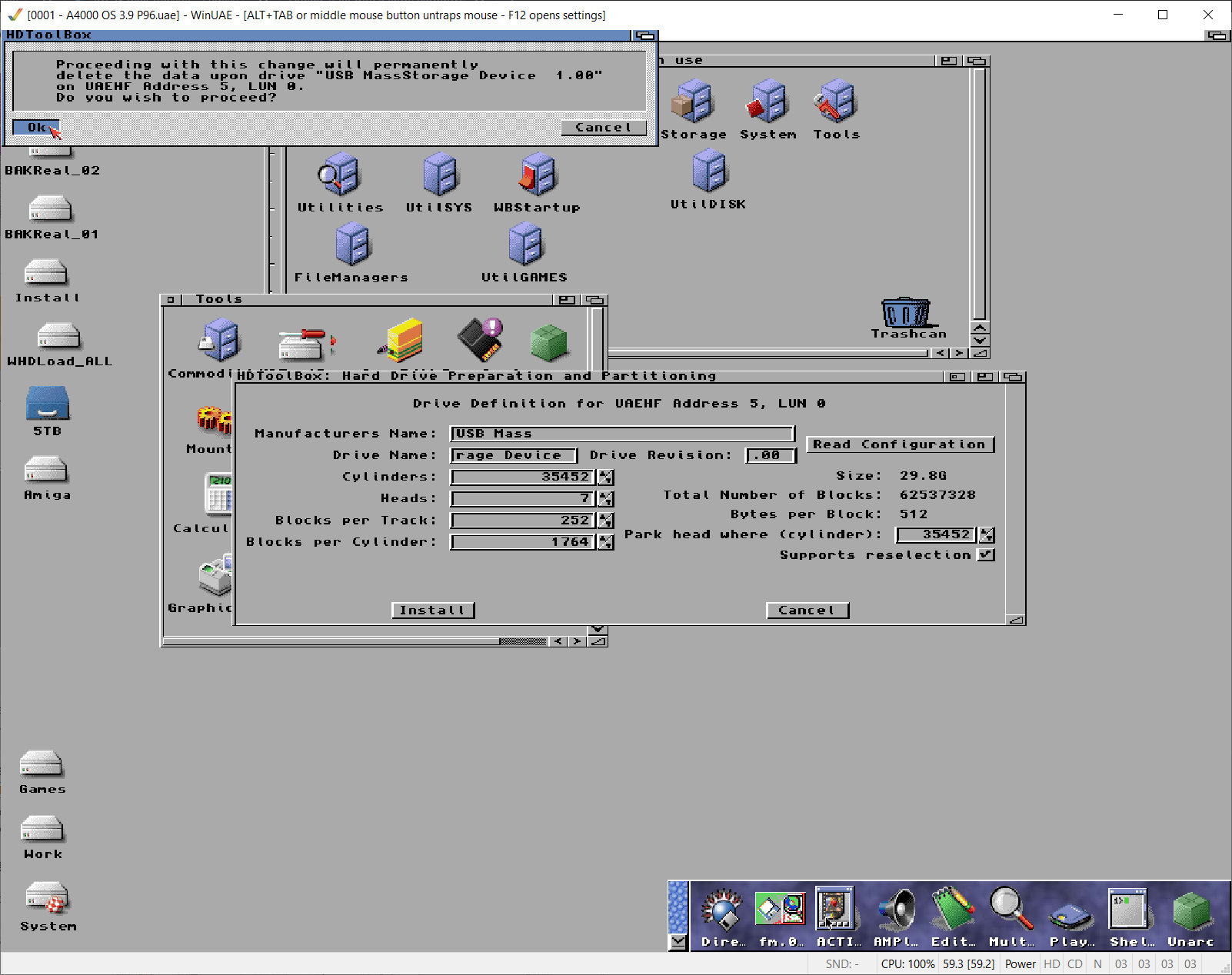Launch Dire.. from the dock

(723, 910)
